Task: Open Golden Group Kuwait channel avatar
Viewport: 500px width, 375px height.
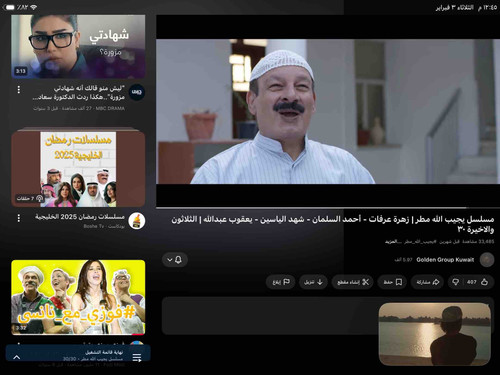Action: [x=487, y=260]
